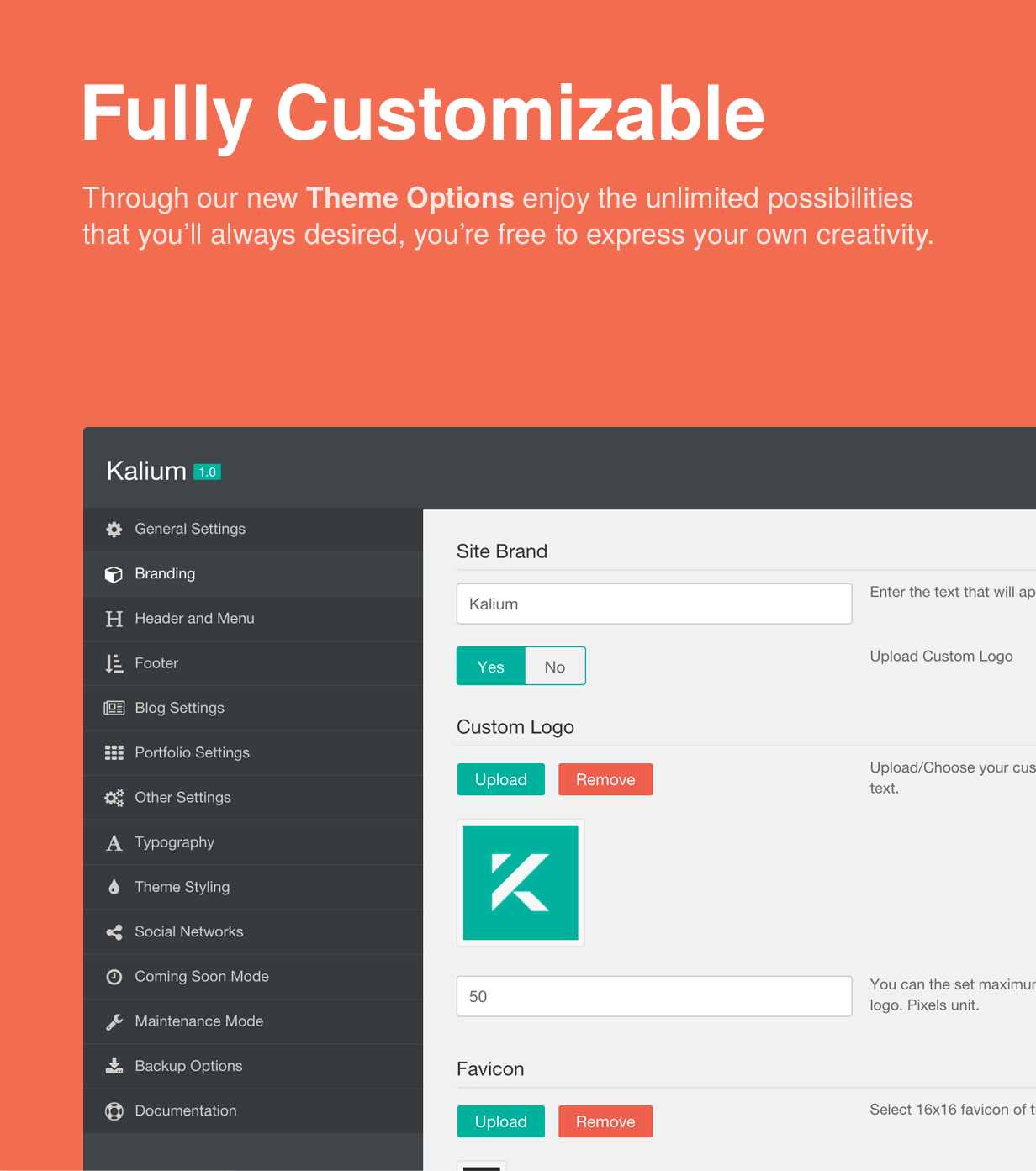
Task: Select the Header and Menu 'H' icon
Action: [x=114, y=619]
